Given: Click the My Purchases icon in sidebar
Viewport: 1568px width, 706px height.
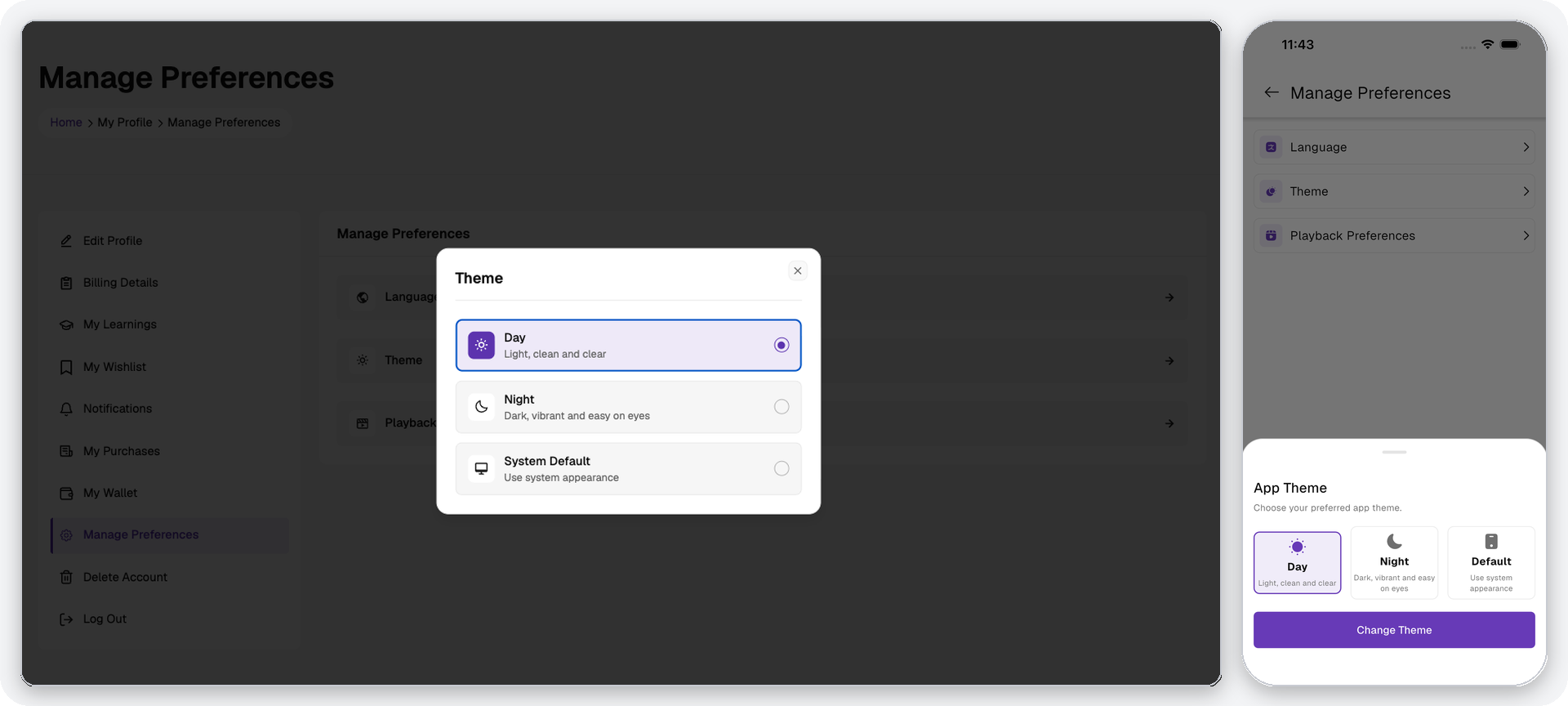Looking at the screenshot, I should pyautogui.click(x=66, y=451).
